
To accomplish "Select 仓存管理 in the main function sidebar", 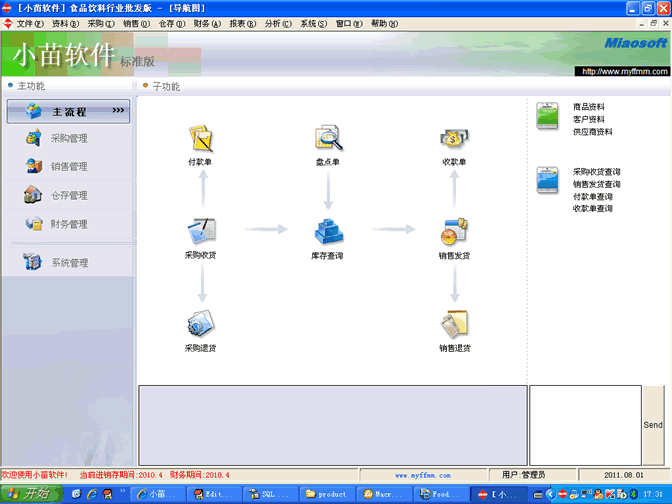I will tap(69, 195).
